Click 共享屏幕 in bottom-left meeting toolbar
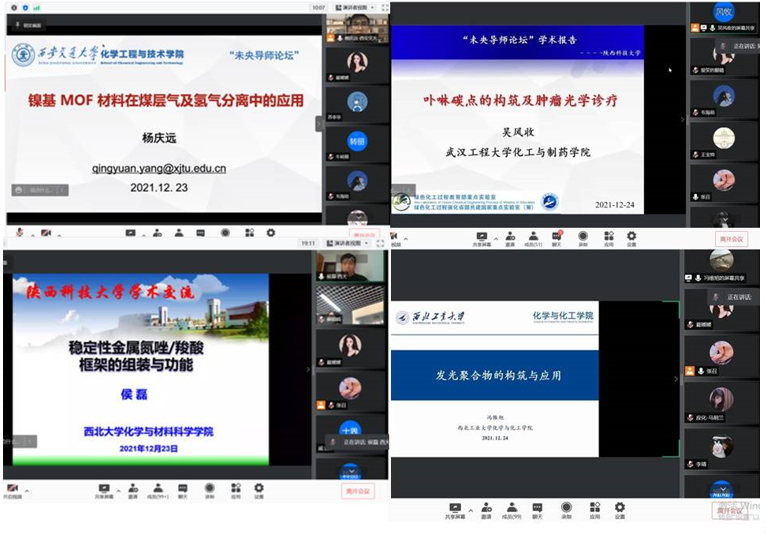The width and height of the screenshot is (766, 534). point(104,491)
